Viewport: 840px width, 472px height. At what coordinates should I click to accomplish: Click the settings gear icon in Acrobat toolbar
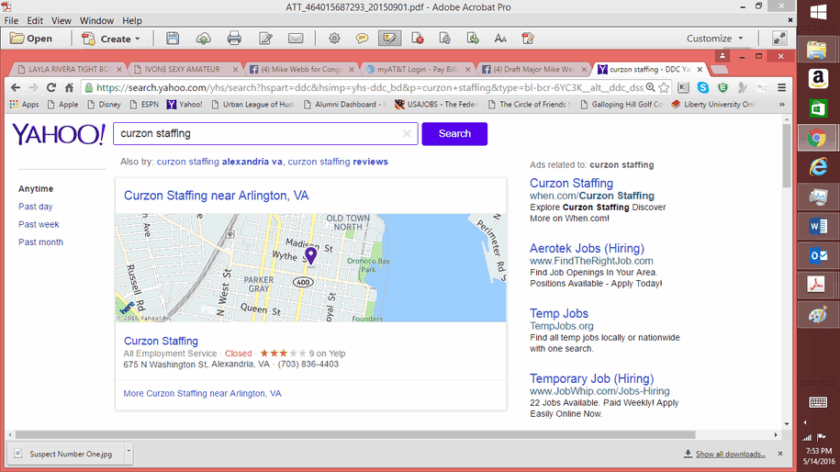[x=334, y=38]
